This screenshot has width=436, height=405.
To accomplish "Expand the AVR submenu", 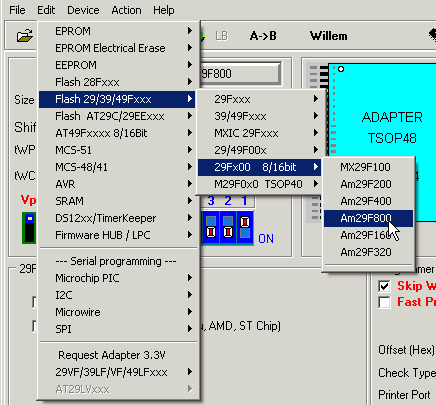I will (x=117, y=184).
